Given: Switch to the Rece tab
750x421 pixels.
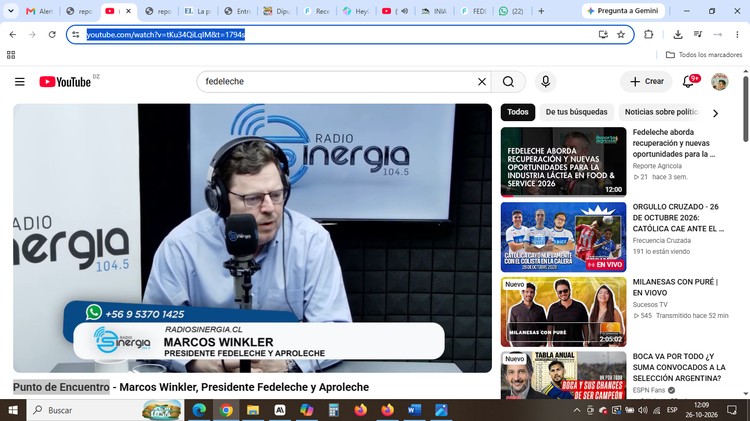Looking at the screenshot, I should 317,11.
